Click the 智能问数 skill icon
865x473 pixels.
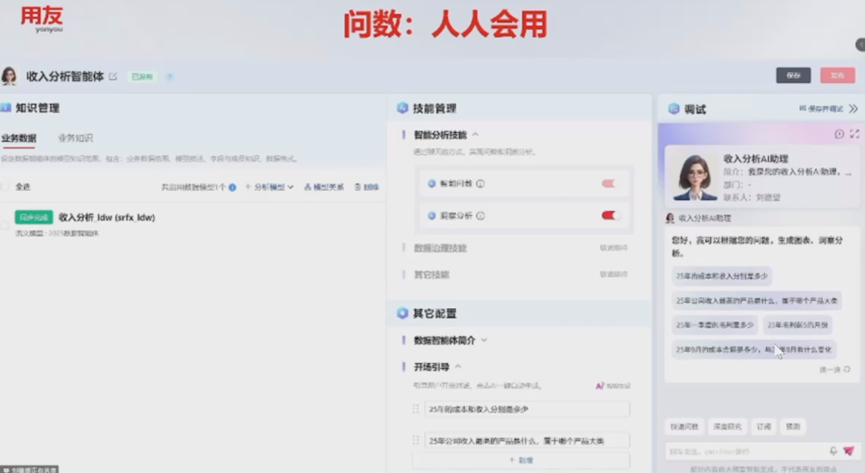431,184
